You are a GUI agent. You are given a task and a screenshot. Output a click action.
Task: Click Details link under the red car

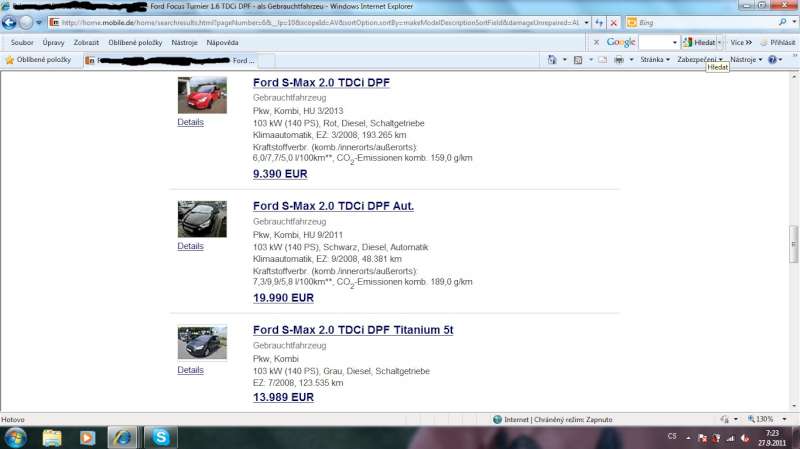[x=190, y=122]
